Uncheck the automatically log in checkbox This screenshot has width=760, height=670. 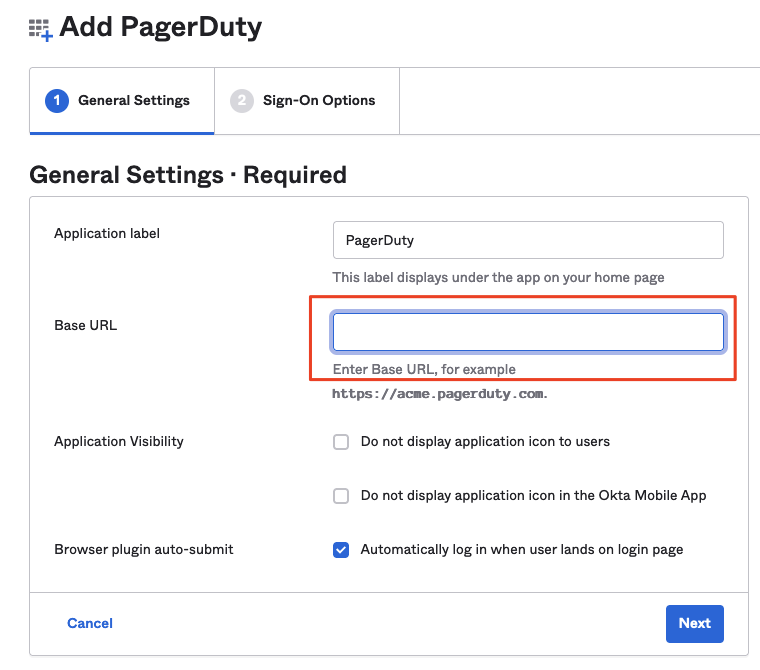point(341,550)
